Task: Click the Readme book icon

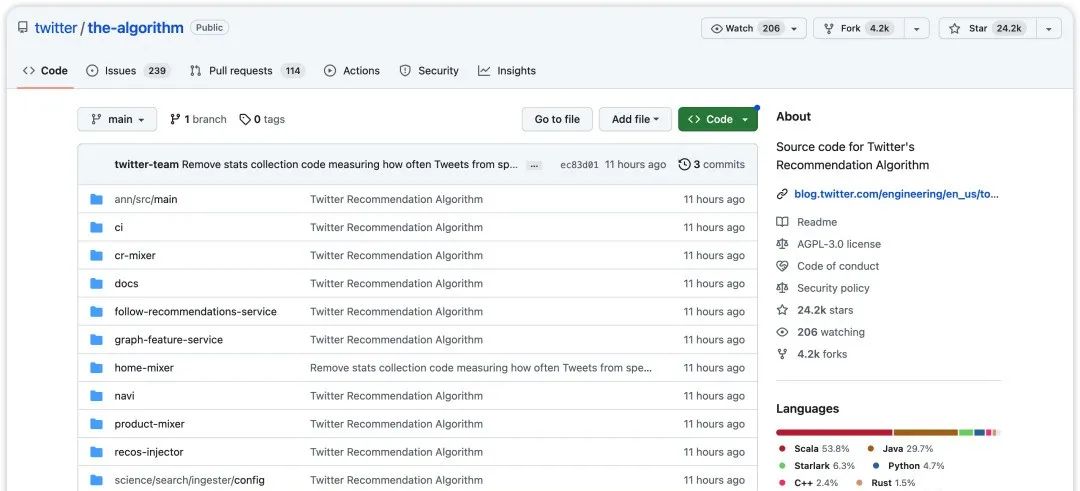Action: click(782, 222)
